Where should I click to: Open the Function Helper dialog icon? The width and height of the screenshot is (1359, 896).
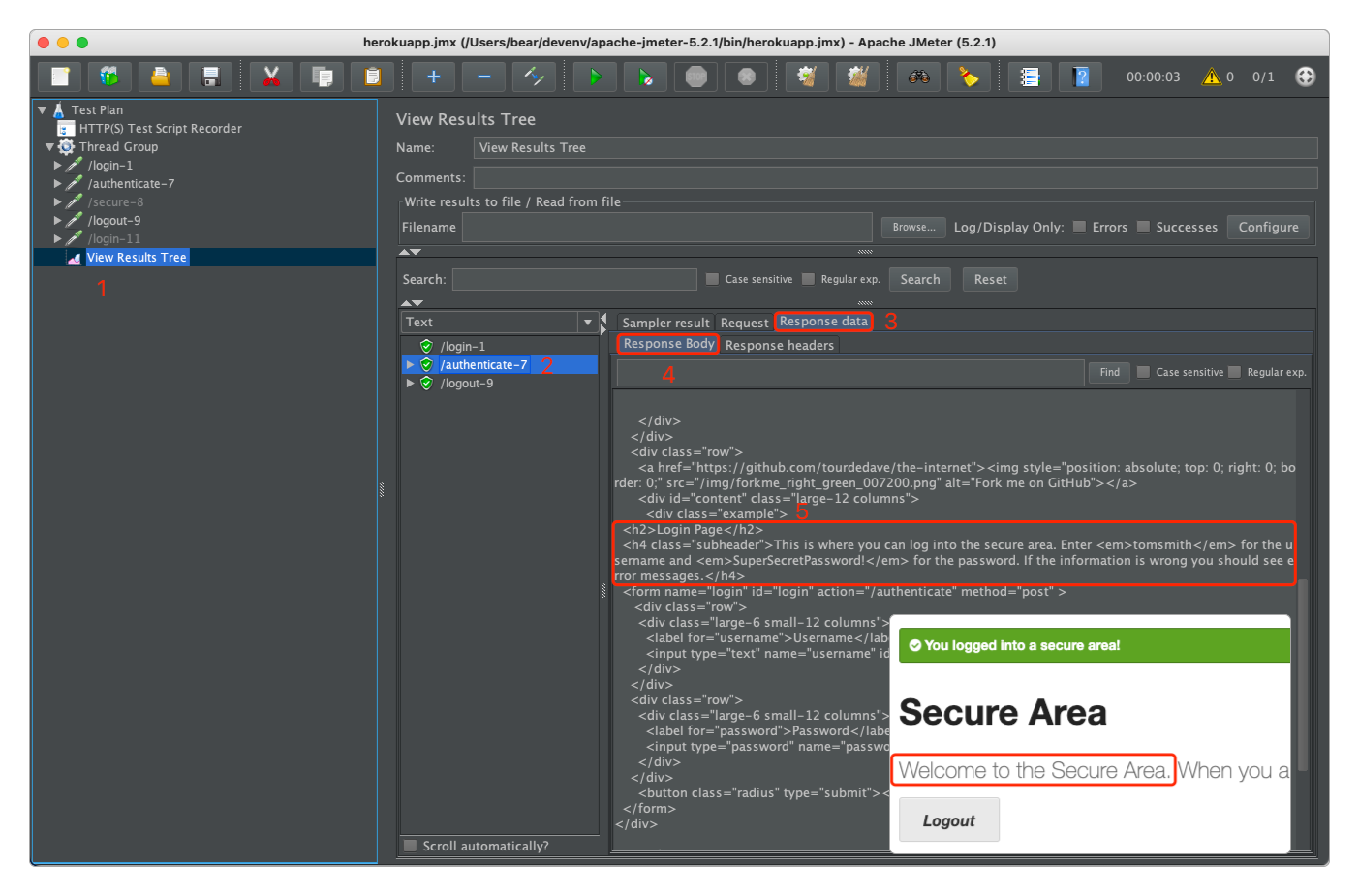(x=1030, y=77)
